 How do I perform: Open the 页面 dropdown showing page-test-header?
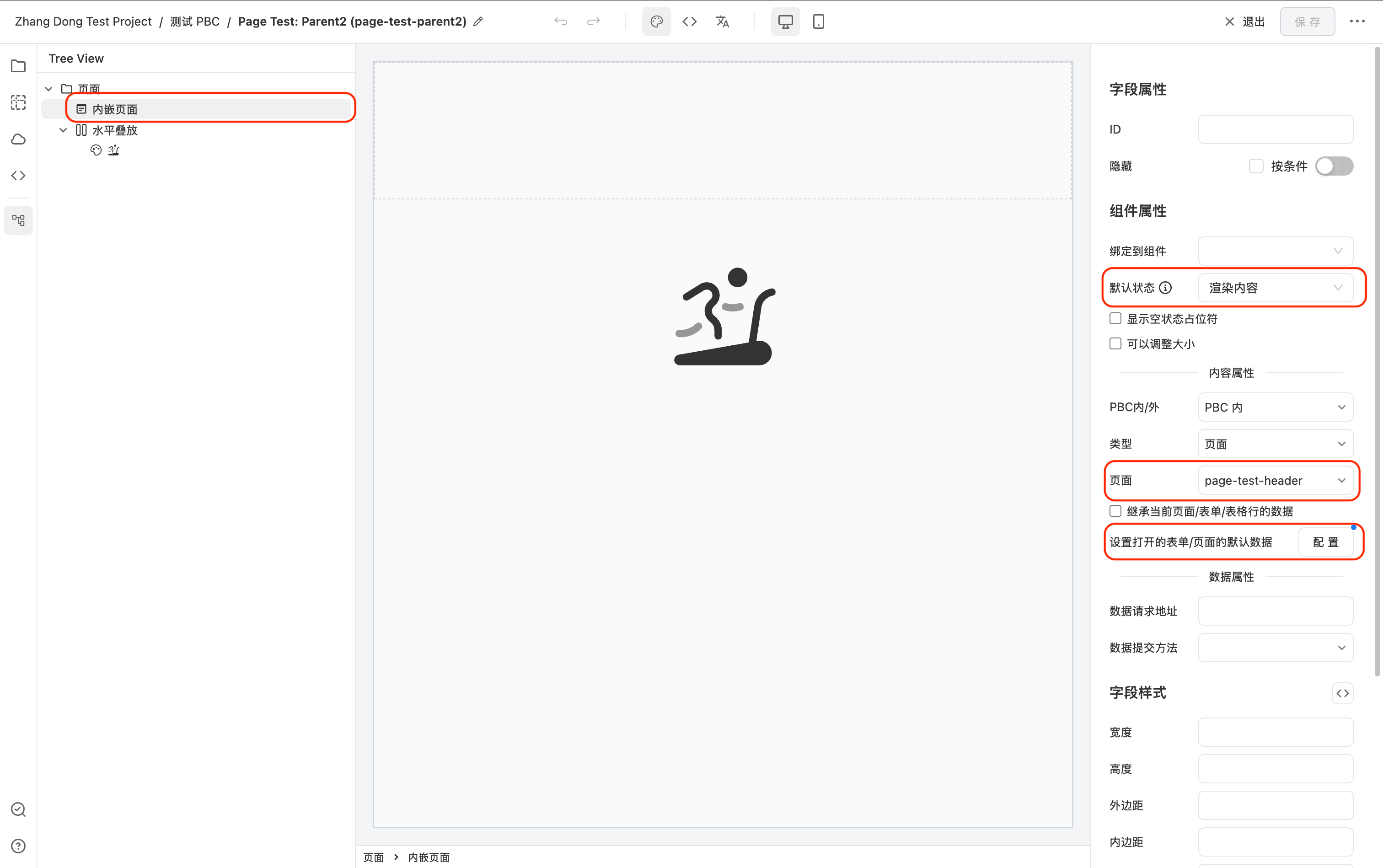pyautogui.click(x=1276, y=481)
